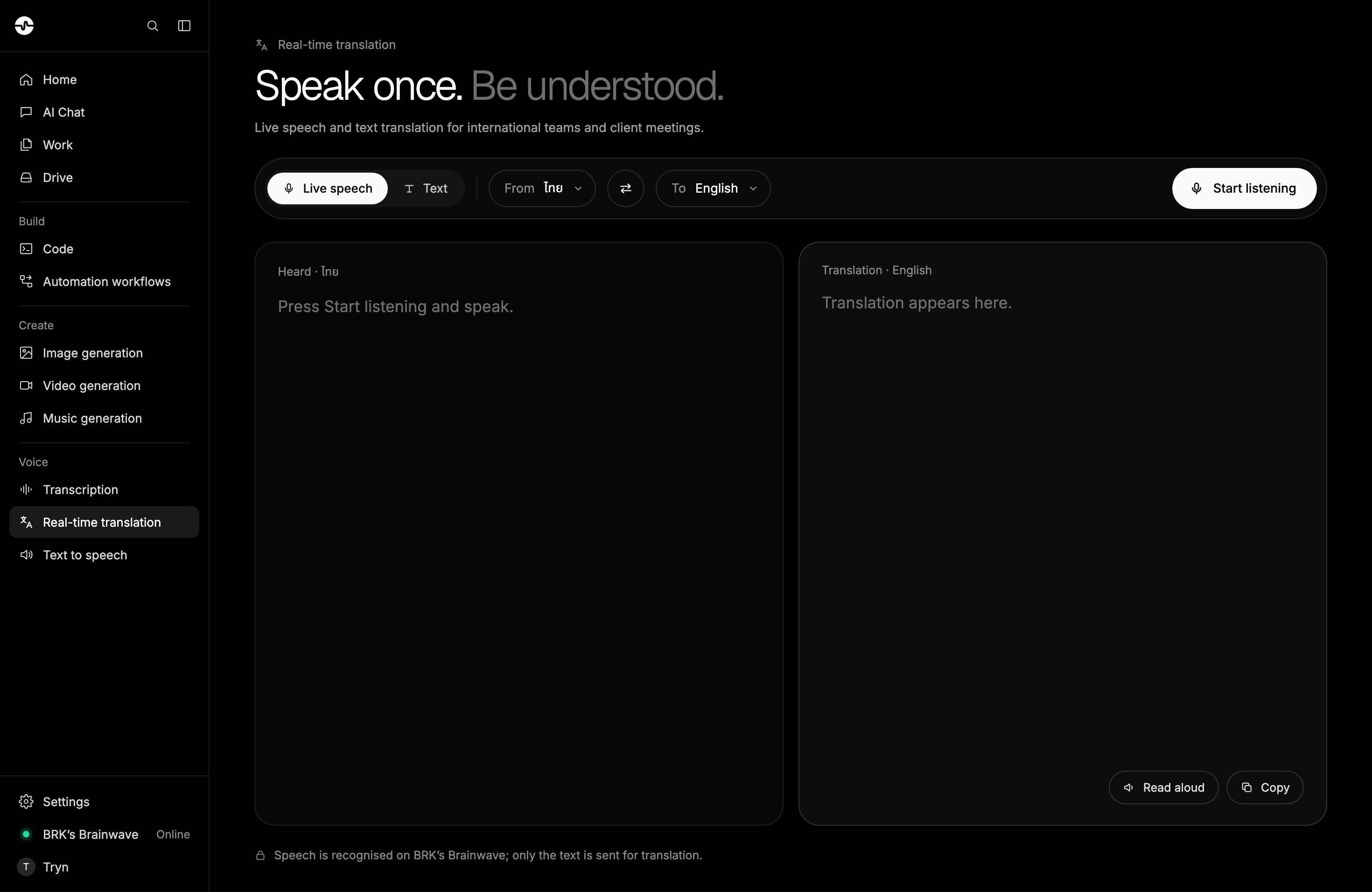Open the To English dropdown
Screen dimensions: 1372x892
(x=713, y=188)
